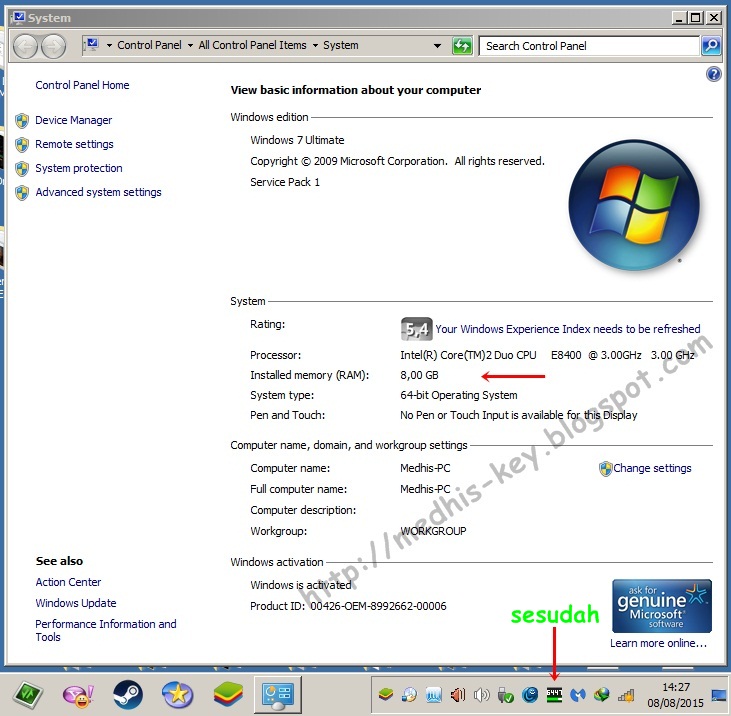This screenshot has height=716, width=731.
Task: Expand the arrow before All Control Panel Items
Action: tap(190, 46)
